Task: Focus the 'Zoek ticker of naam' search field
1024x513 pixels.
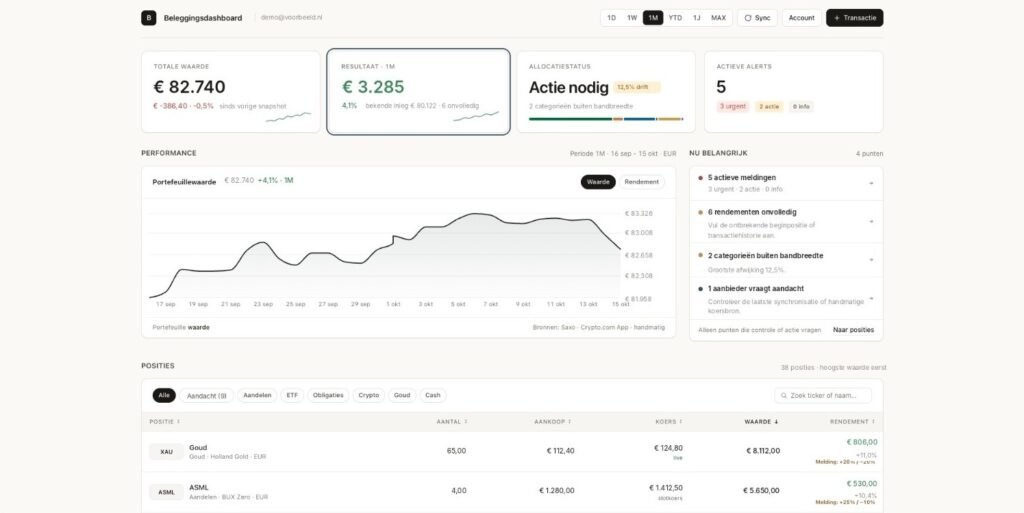Action: click(824, 396)
